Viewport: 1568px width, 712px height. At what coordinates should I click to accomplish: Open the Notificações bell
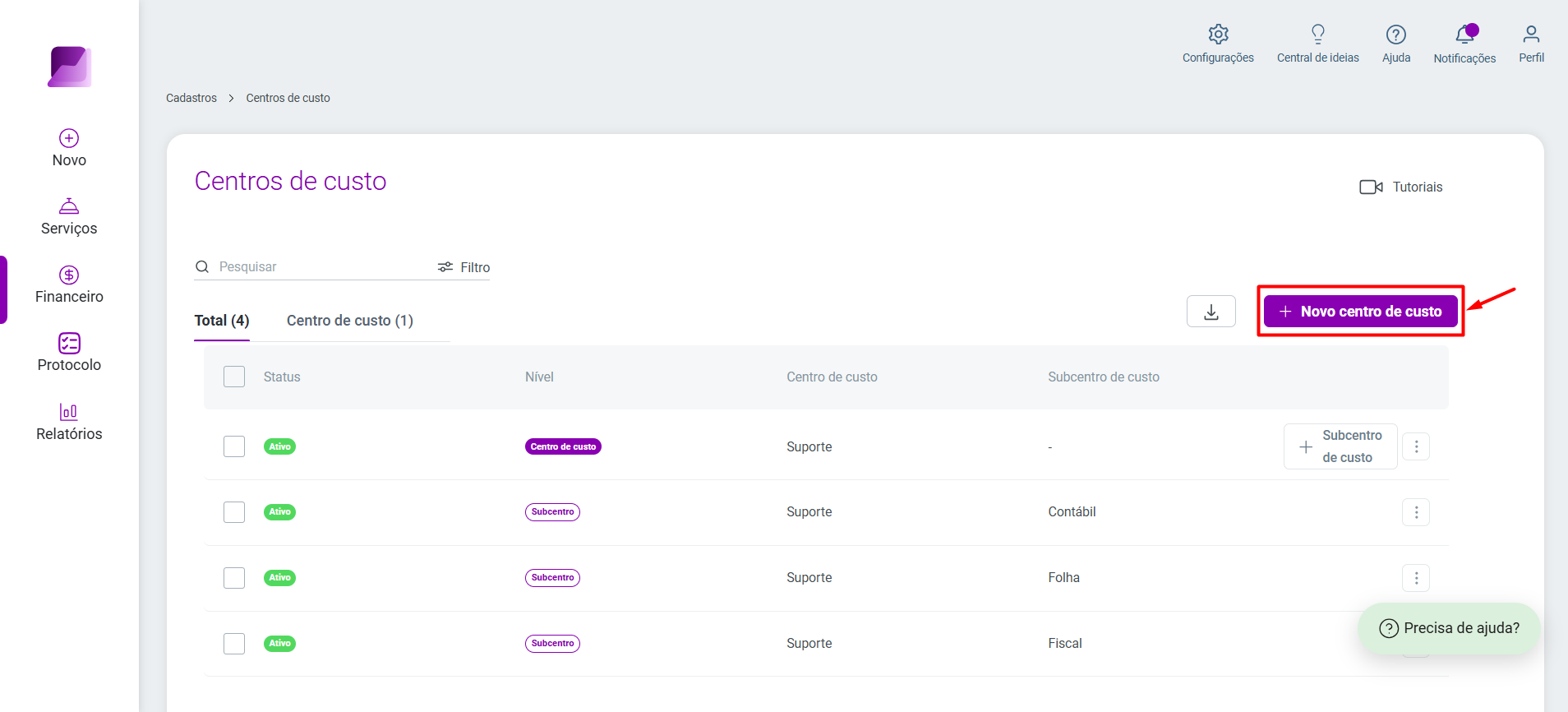coord(1464,35)
